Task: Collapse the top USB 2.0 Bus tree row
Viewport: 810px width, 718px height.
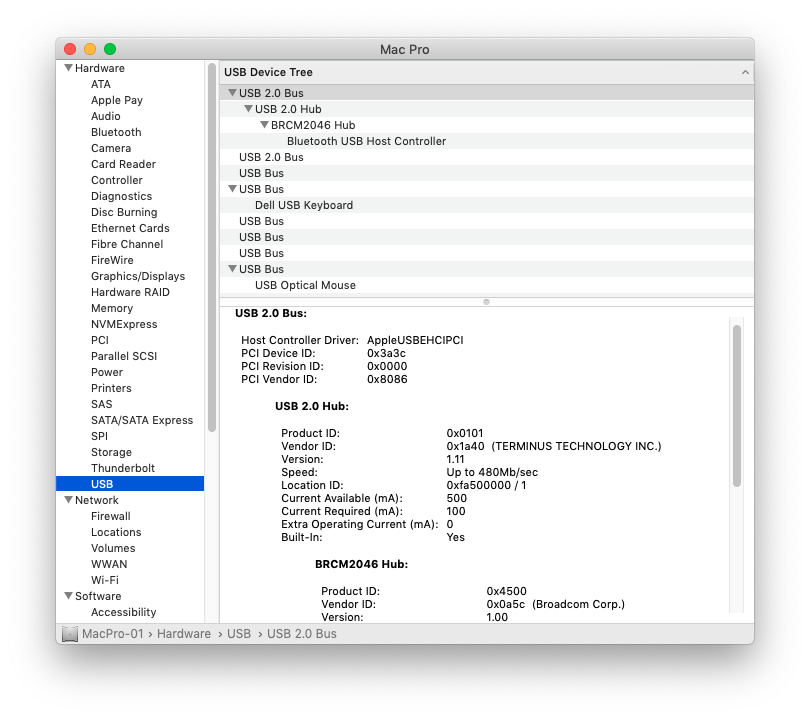Action: 232,92
